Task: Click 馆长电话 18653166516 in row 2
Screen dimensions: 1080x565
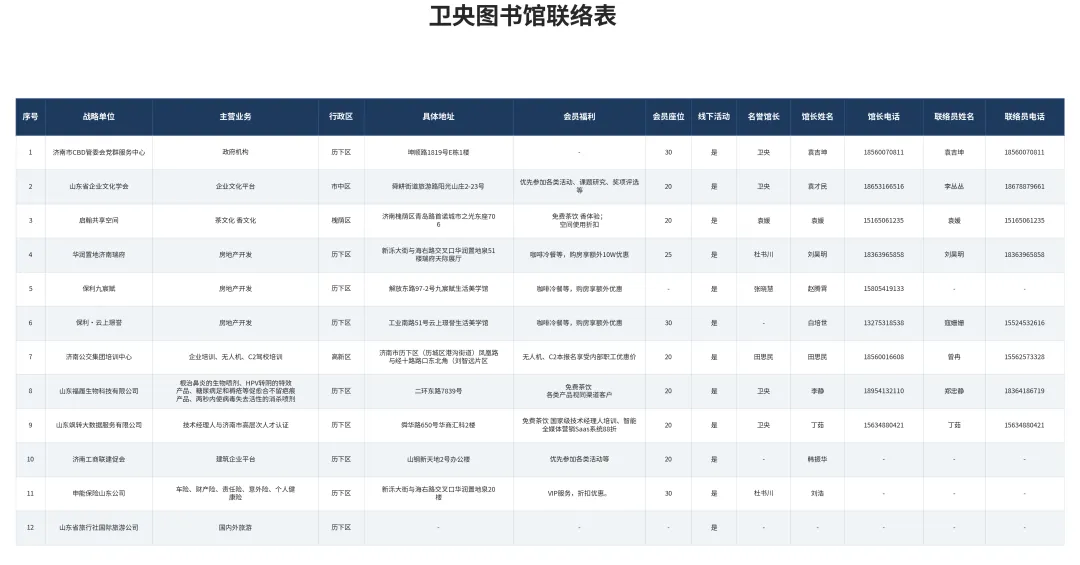Action: pyautogui.click(x=883, y=186)
